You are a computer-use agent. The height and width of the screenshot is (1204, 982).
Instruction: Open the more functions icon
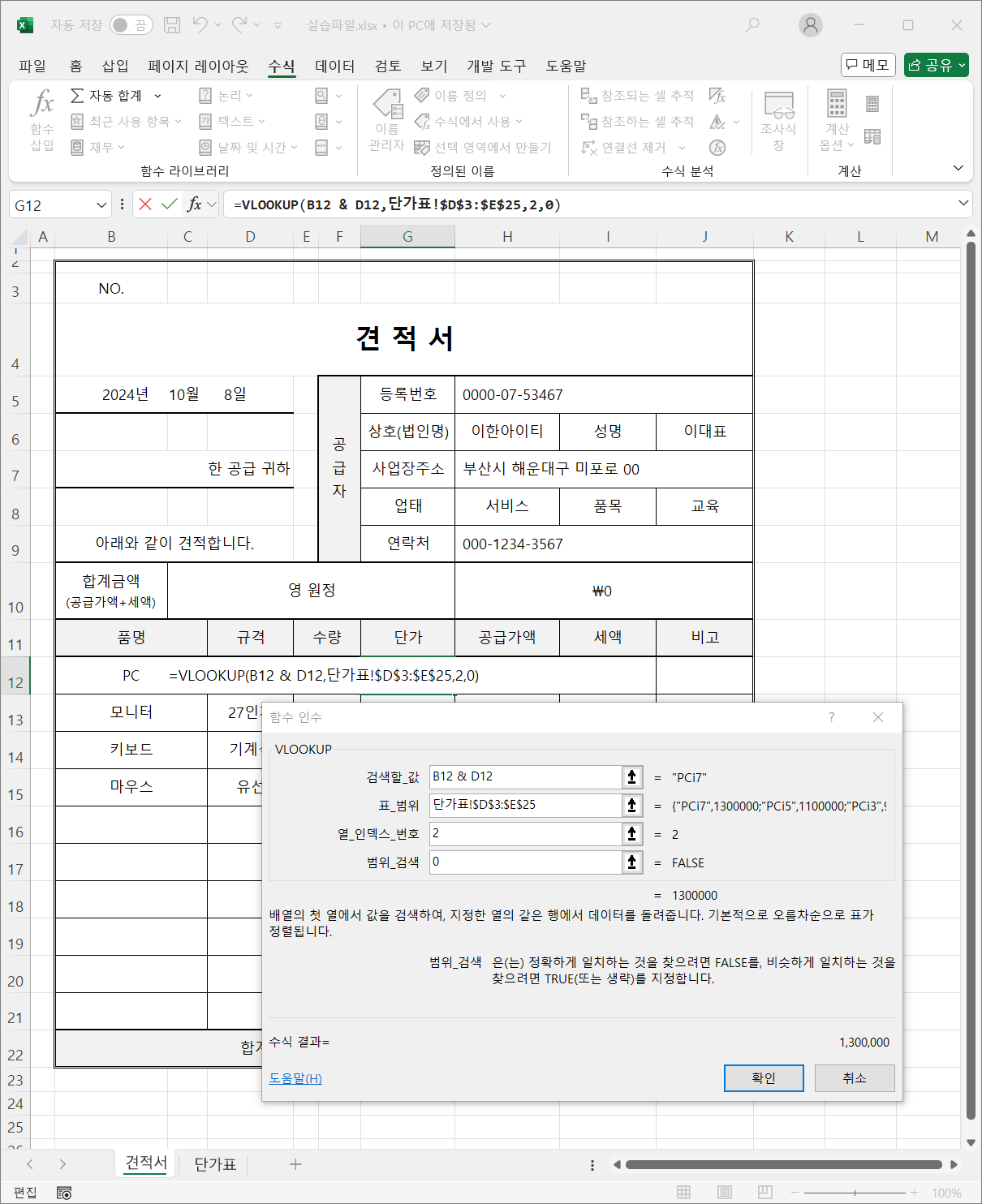pyautogui.click(x=322, y=147)
